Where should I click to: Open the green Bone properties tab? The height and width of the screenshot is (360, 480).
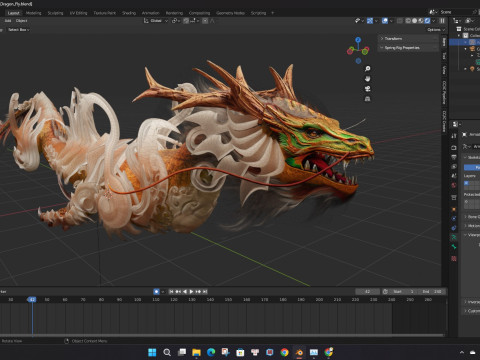(454, 247)
